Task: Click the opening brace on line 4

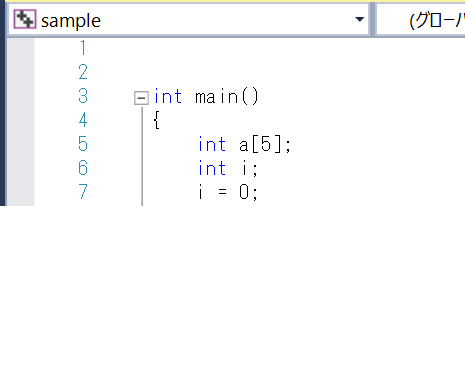Action: click(157, 120)
